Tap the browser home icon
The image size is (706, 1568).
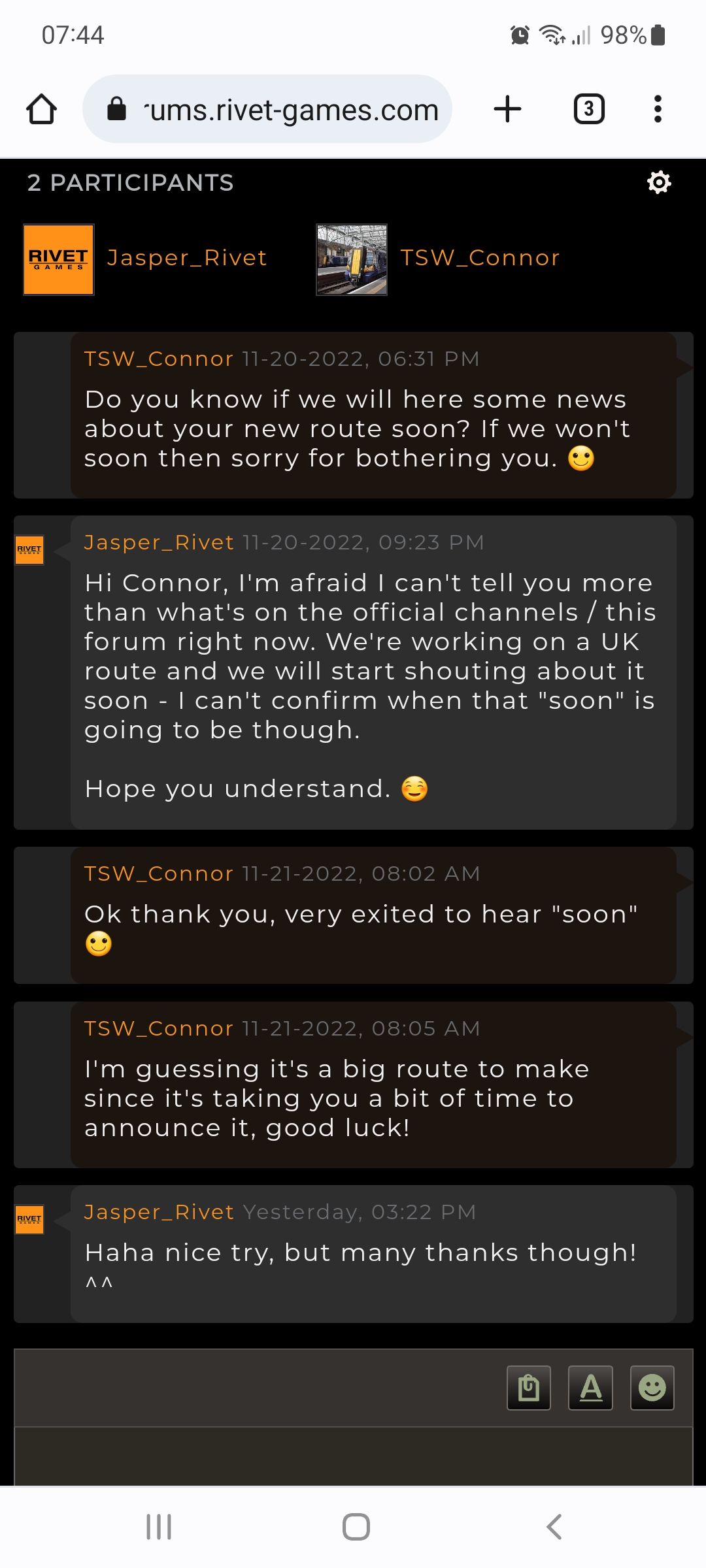coord(41,109)
